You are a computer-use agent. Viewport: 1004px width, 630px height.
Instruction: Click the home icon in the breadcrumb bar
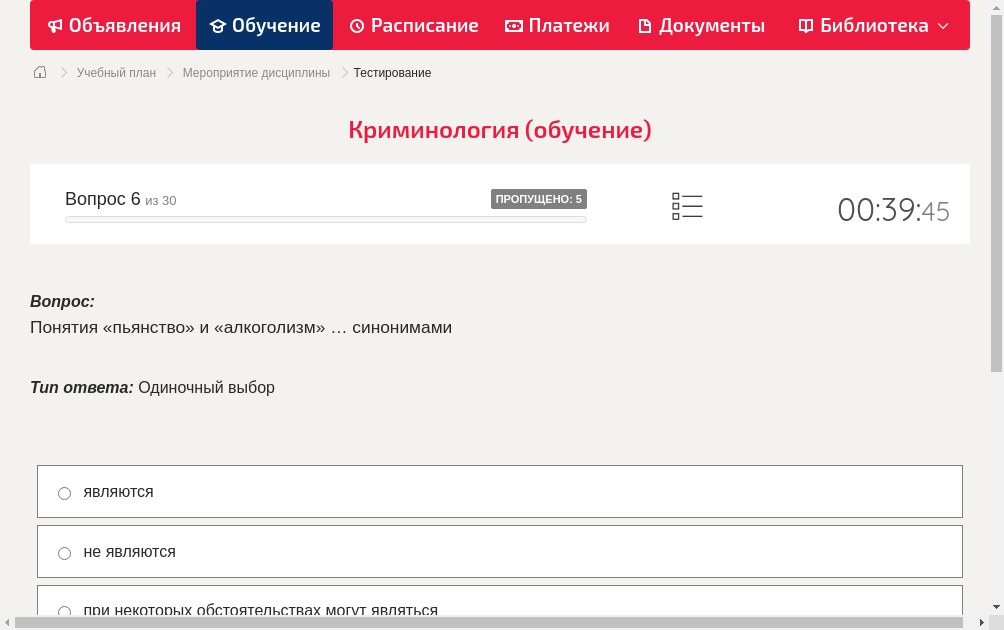[x=39, y=72]
